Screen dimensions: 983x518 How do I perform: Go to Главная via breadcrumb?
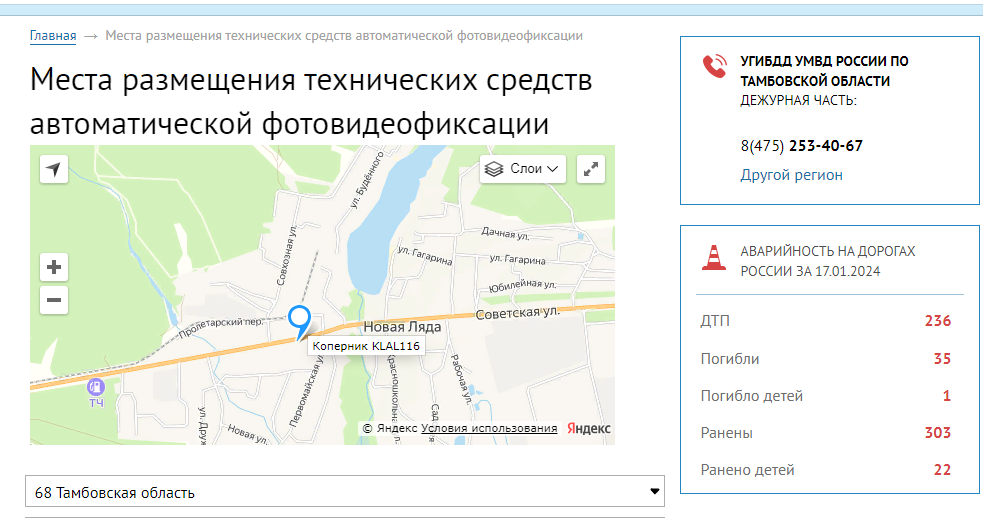click(53, 36)
